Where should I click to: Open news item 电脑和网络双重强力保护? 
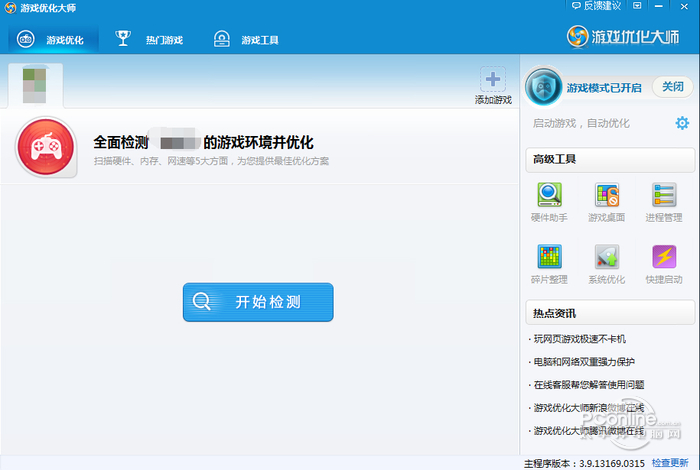[x=582, y=362]
